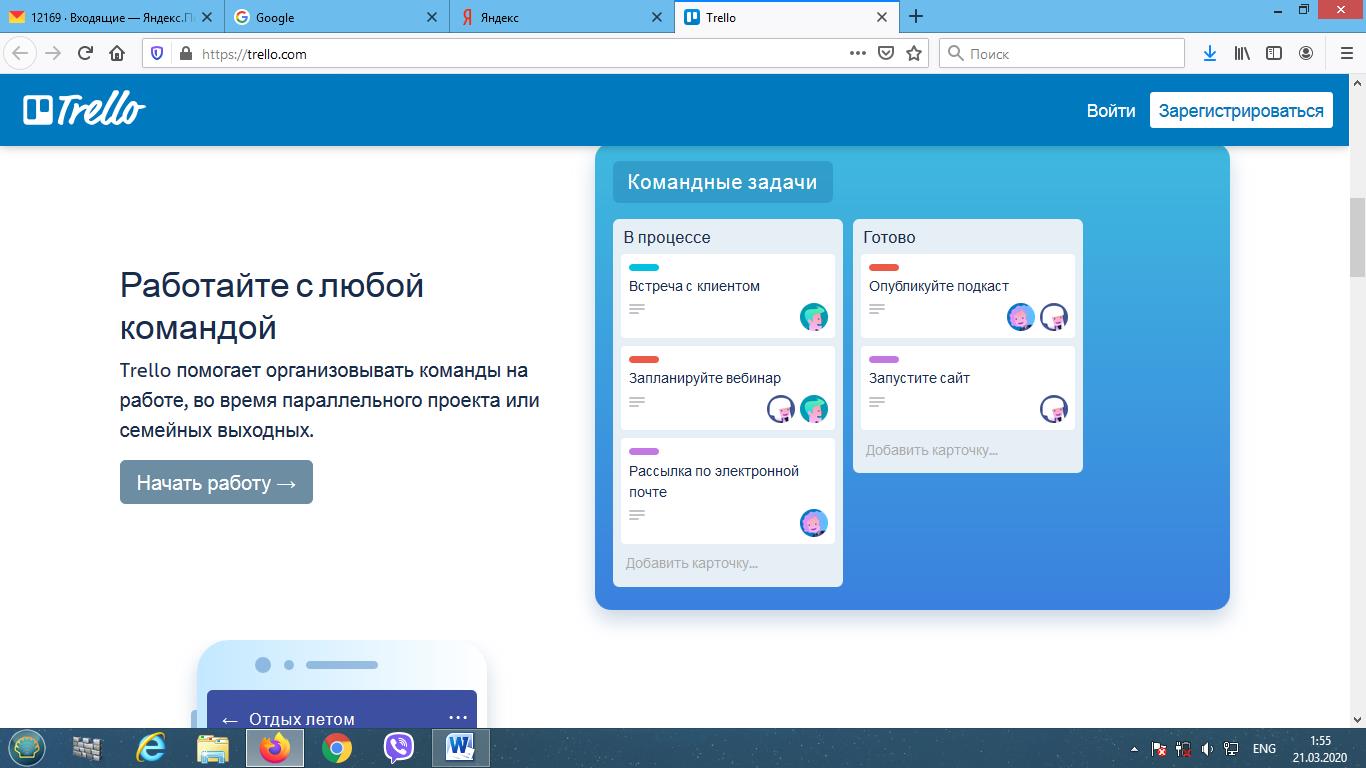1366x768 pixels.
Task: Bookmark this page with star icon
Action: click(x=914, y=54)
